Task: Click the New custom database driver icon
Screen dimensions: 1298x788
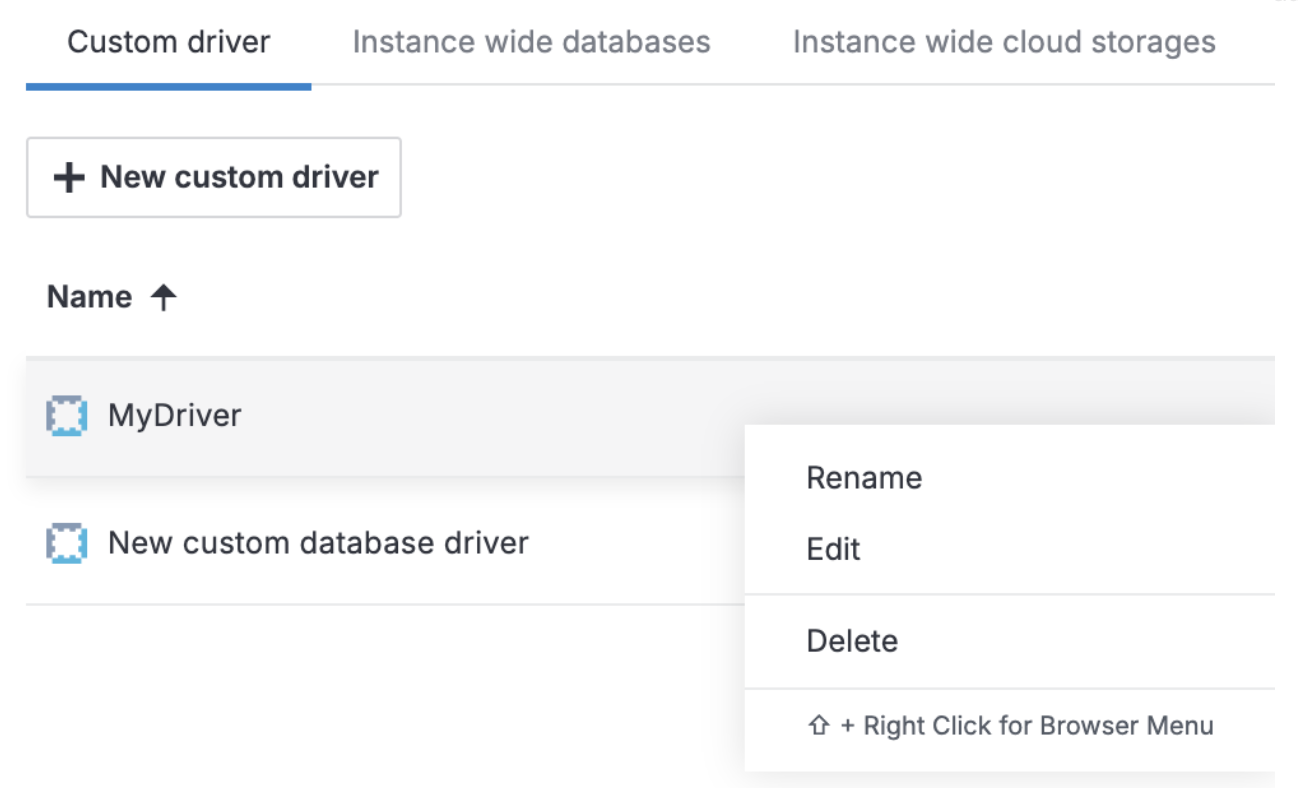Action: 66,543
